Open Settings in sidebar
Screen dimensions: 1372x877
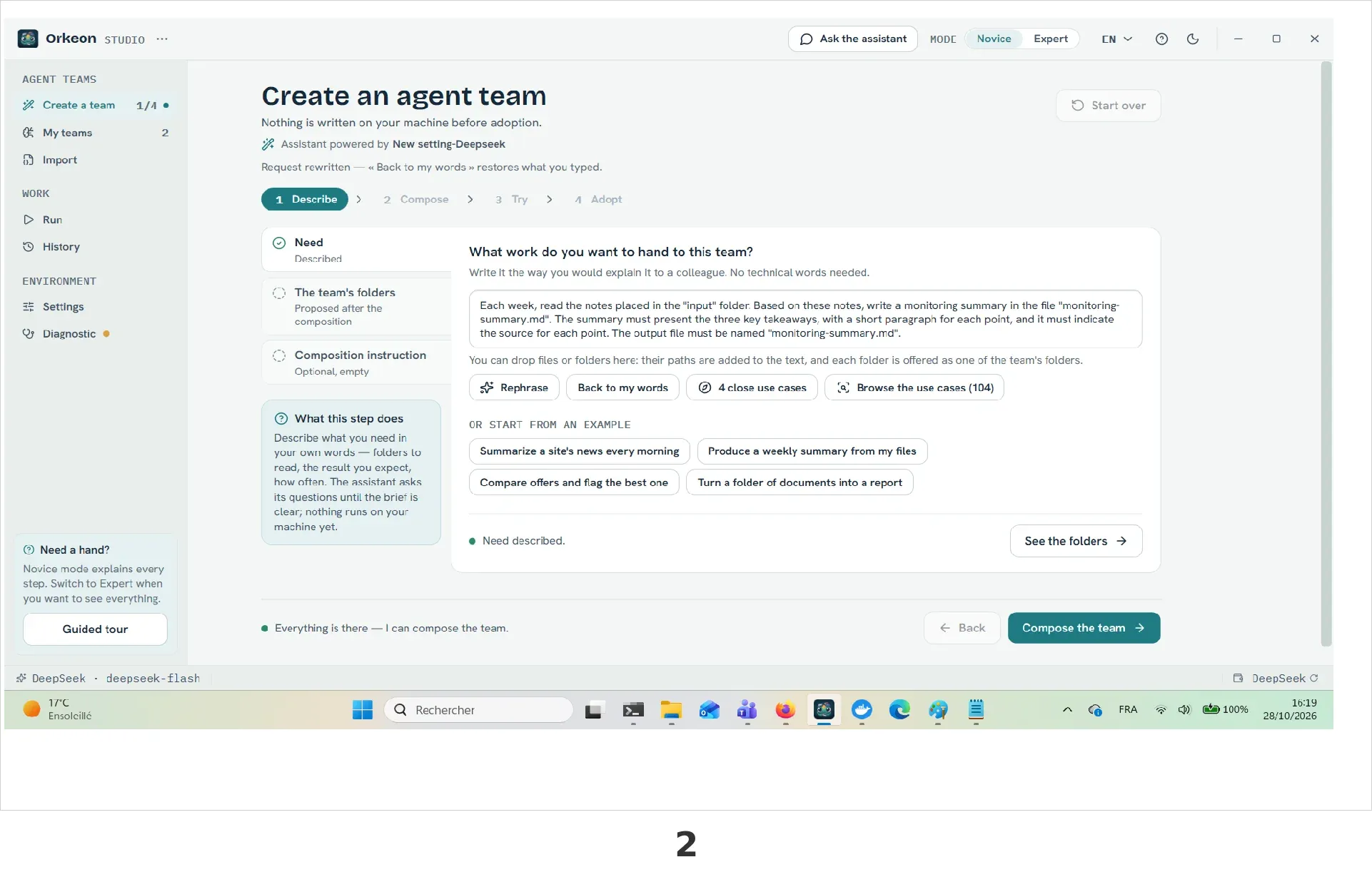point(96,307)
